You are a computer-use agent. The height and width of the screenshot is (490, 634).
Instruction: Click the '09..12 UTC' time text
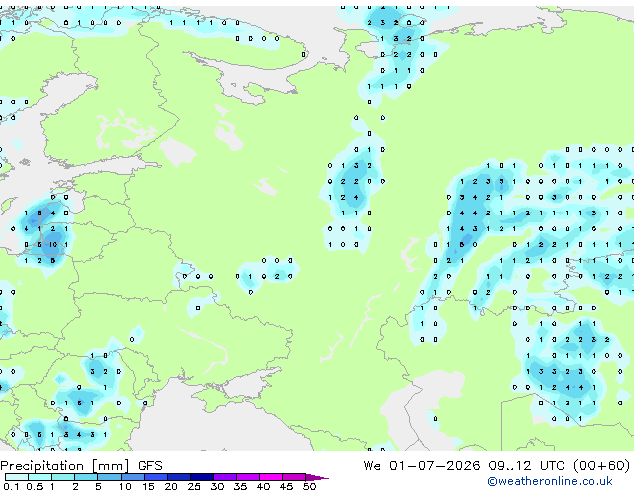[x=526, y=466]
